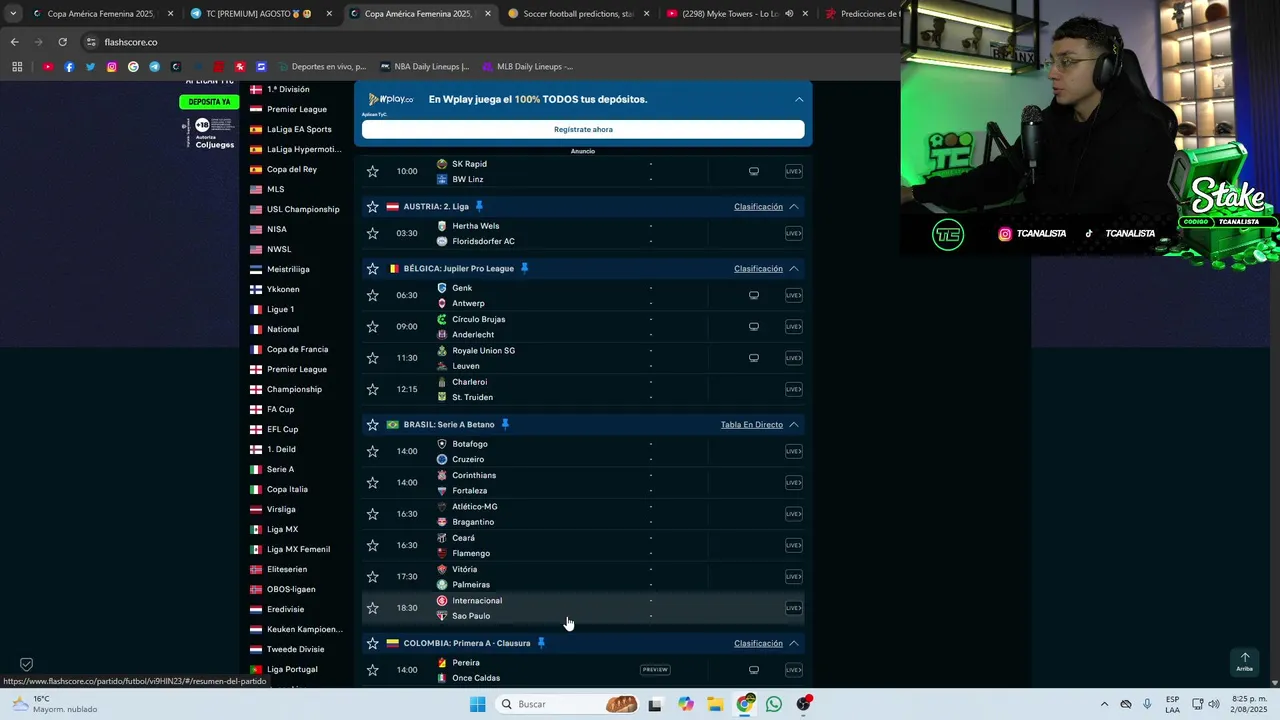Click TV icon for Círculo Brujas vs Anderlecht
1280x720 pixels.
(754, 327)
